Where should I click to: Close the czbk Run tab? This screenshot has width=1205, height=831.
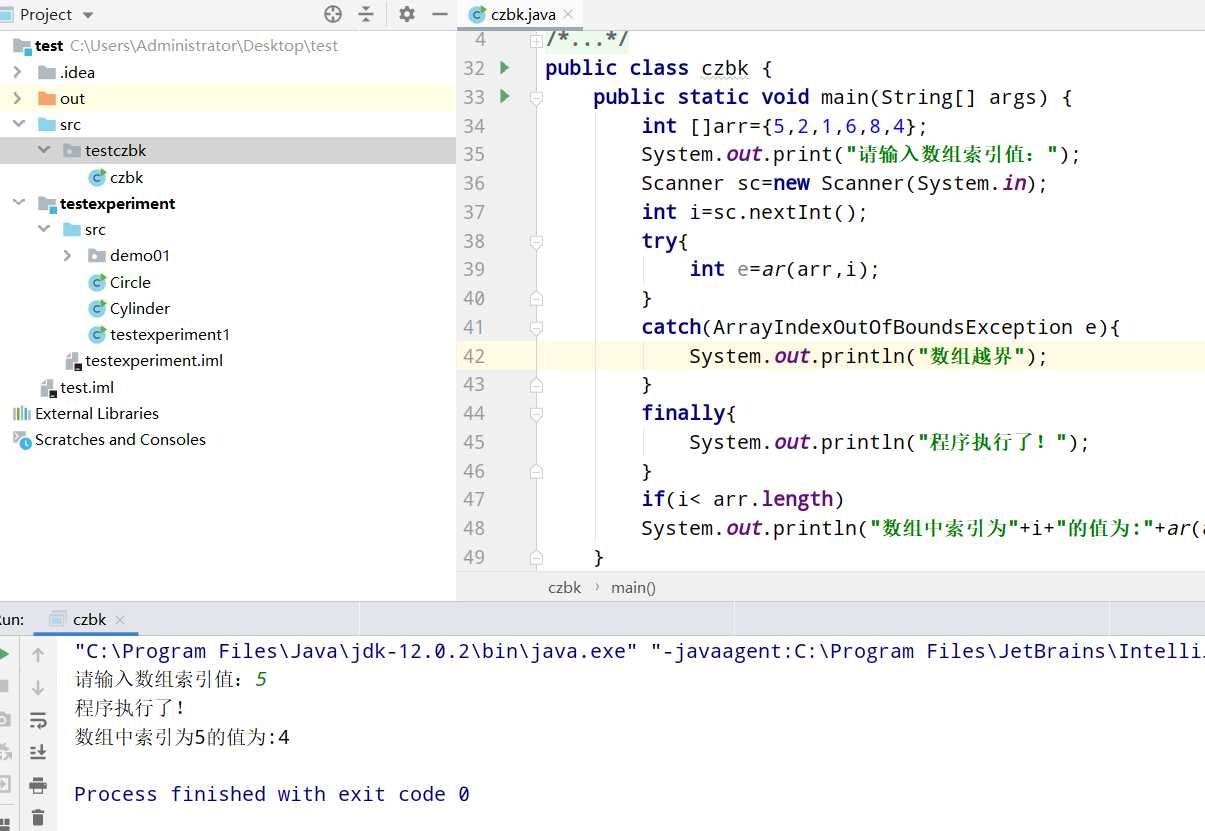119,620
